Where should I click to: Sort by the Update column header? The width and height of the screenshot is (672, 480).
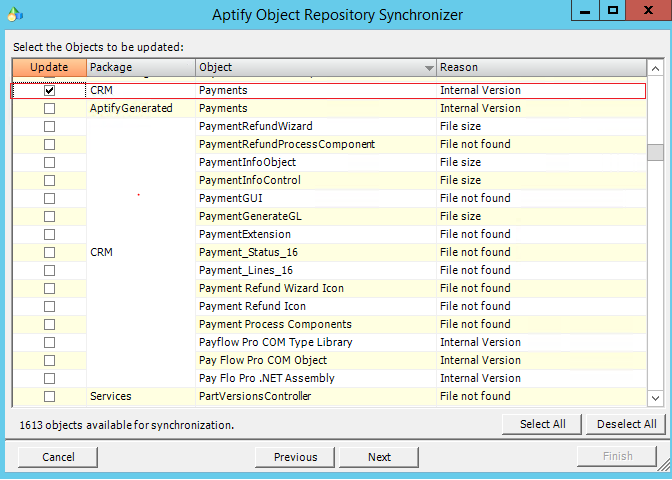(49, 67)
